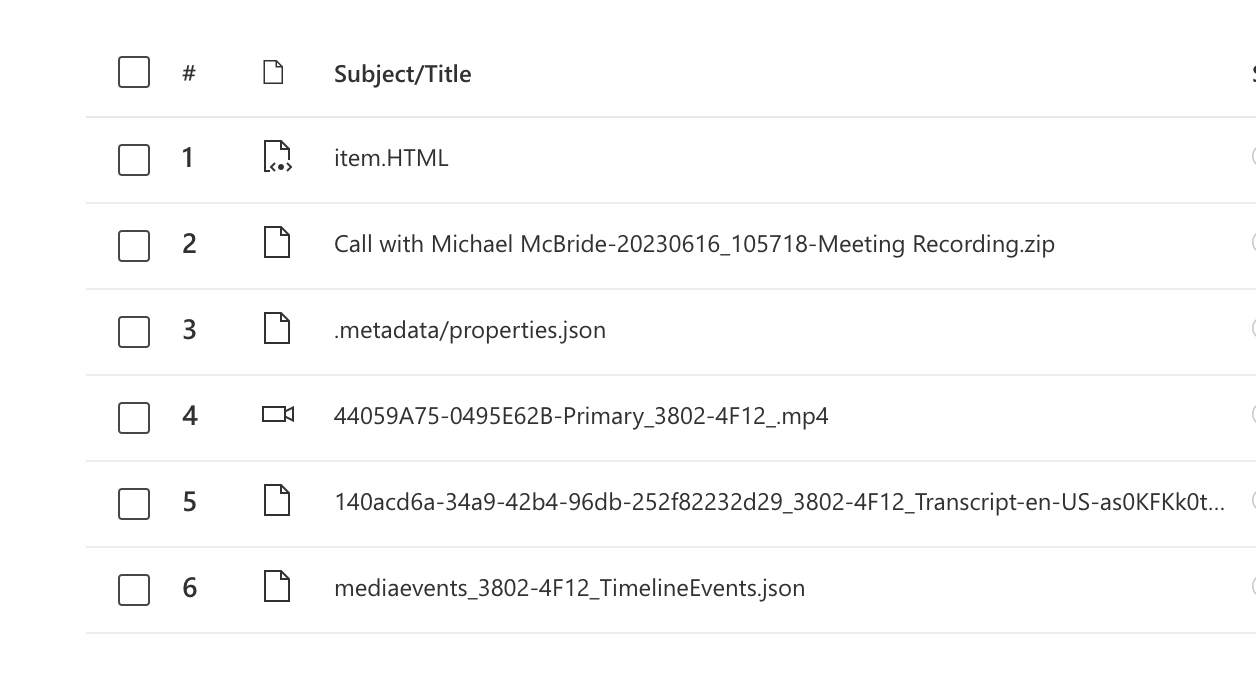The image size is (1256, 676).
Task: Click the file icon beside .metadata/properties.json
Action: click(x=277, y=329)
